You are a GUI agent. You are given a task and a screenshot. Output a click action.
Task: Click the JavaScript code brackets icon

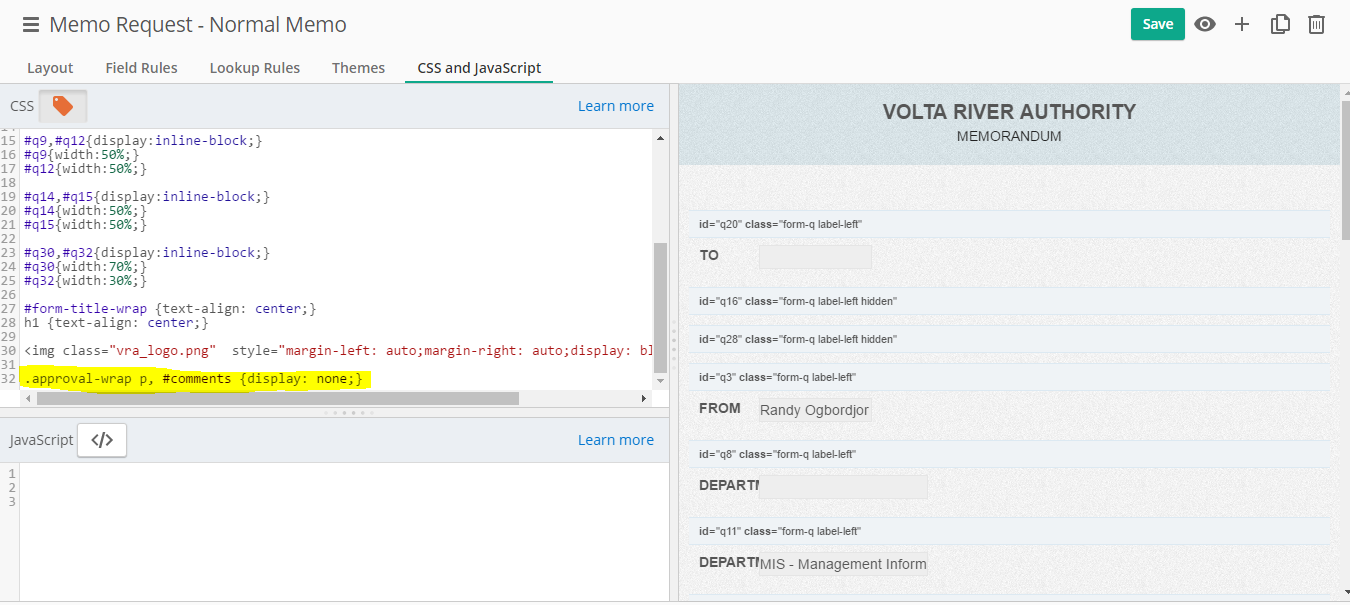(102, 440)
